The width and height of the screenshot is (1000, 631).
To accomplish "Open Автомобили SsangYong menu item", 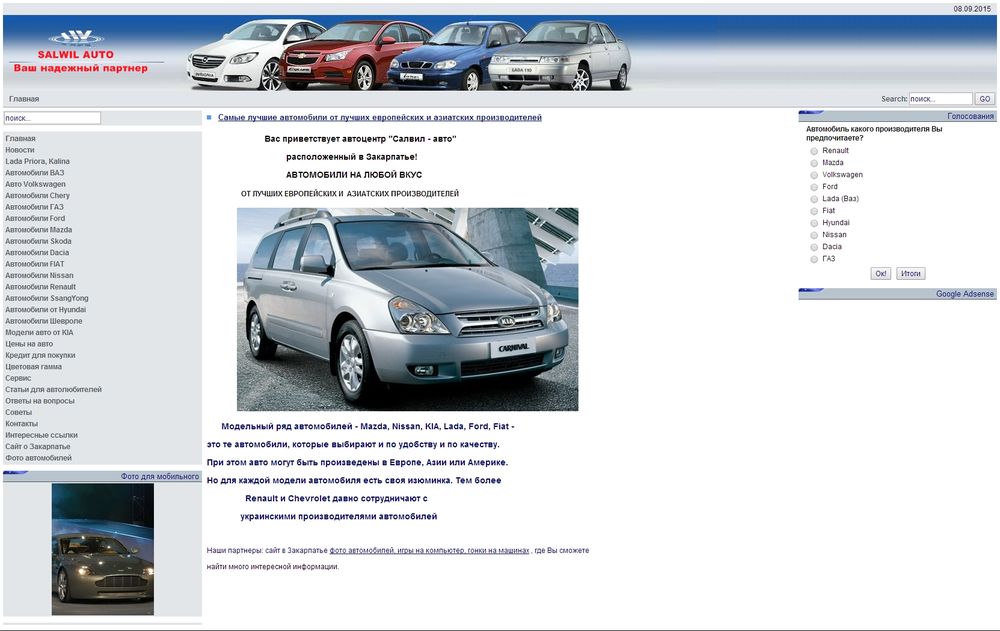I will tap(47, 299).
